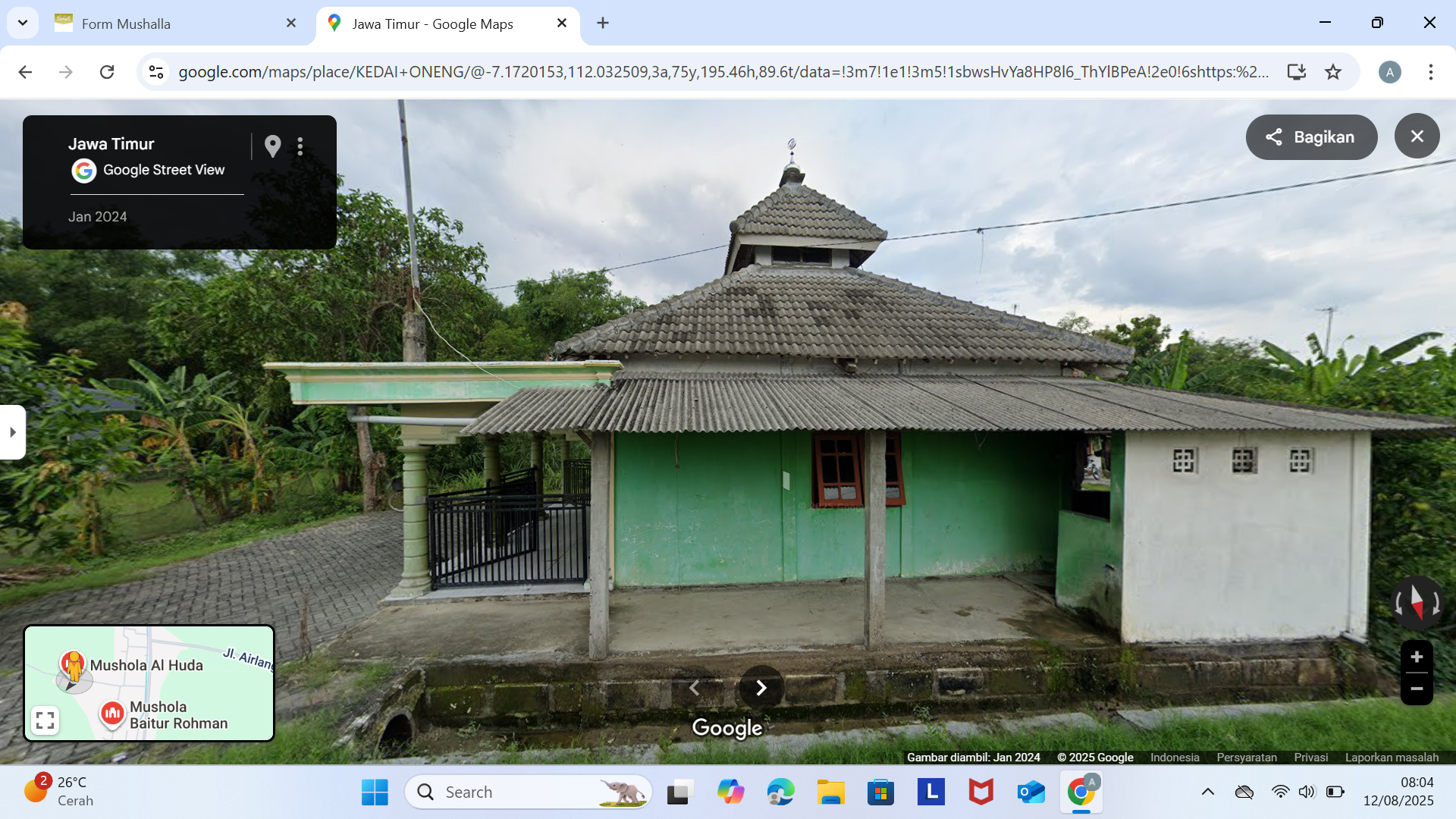Click the compass to reset heading

tap(1417, 603)
